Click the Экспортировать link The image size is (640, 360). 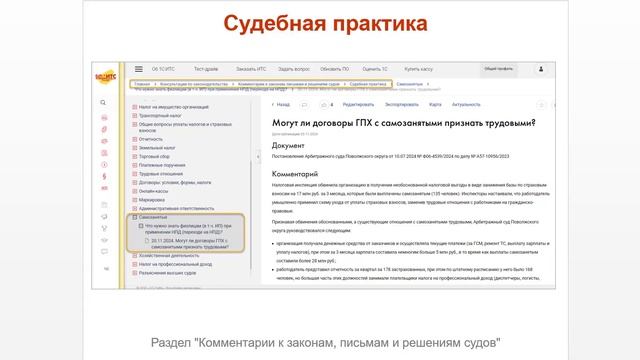click(402, 105)
